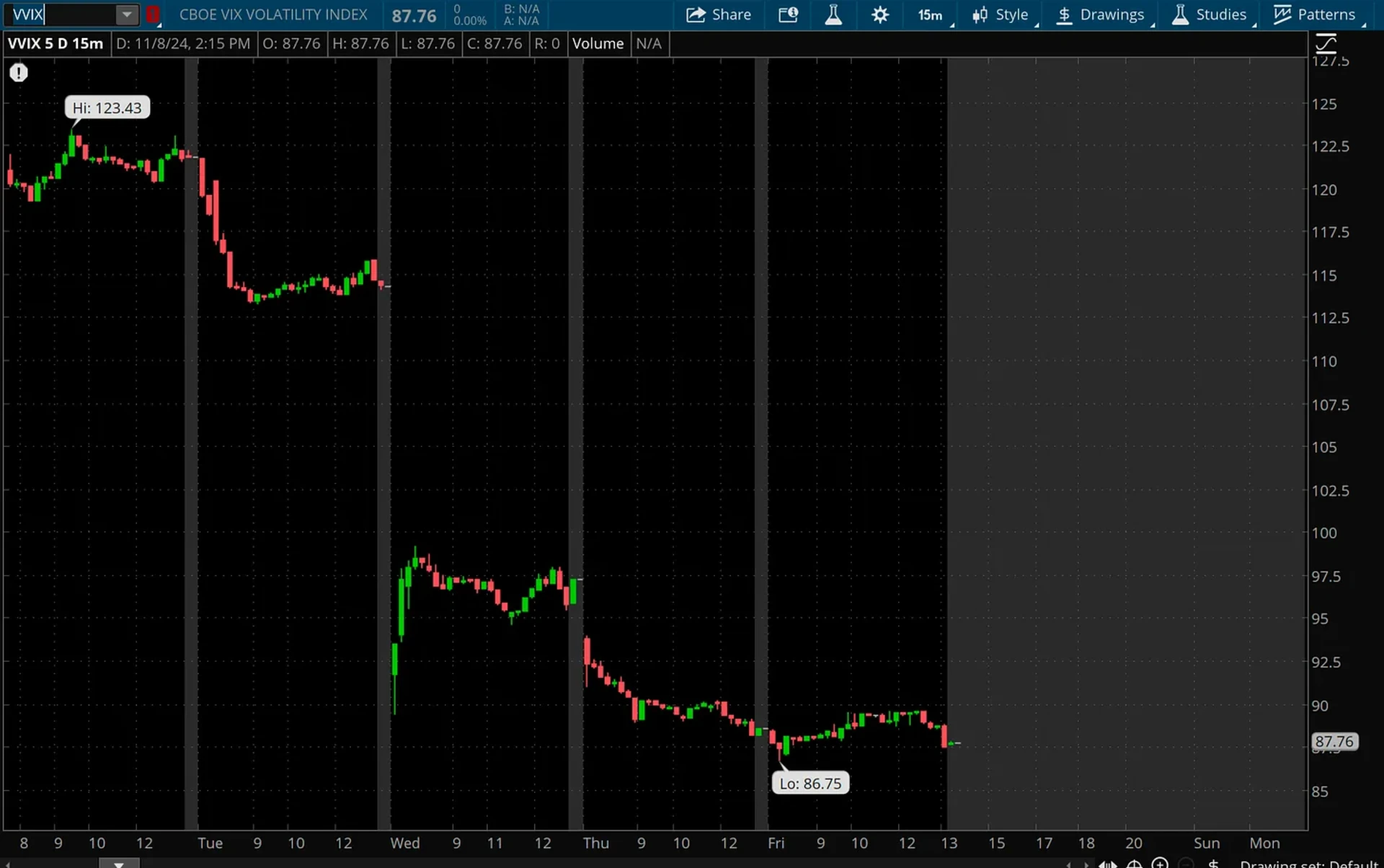Click the scroll right arrow at bottom
Image resolution: width=1384 pixels, height=868 pixels.
pyautogui.click(x=1086, y=864)
